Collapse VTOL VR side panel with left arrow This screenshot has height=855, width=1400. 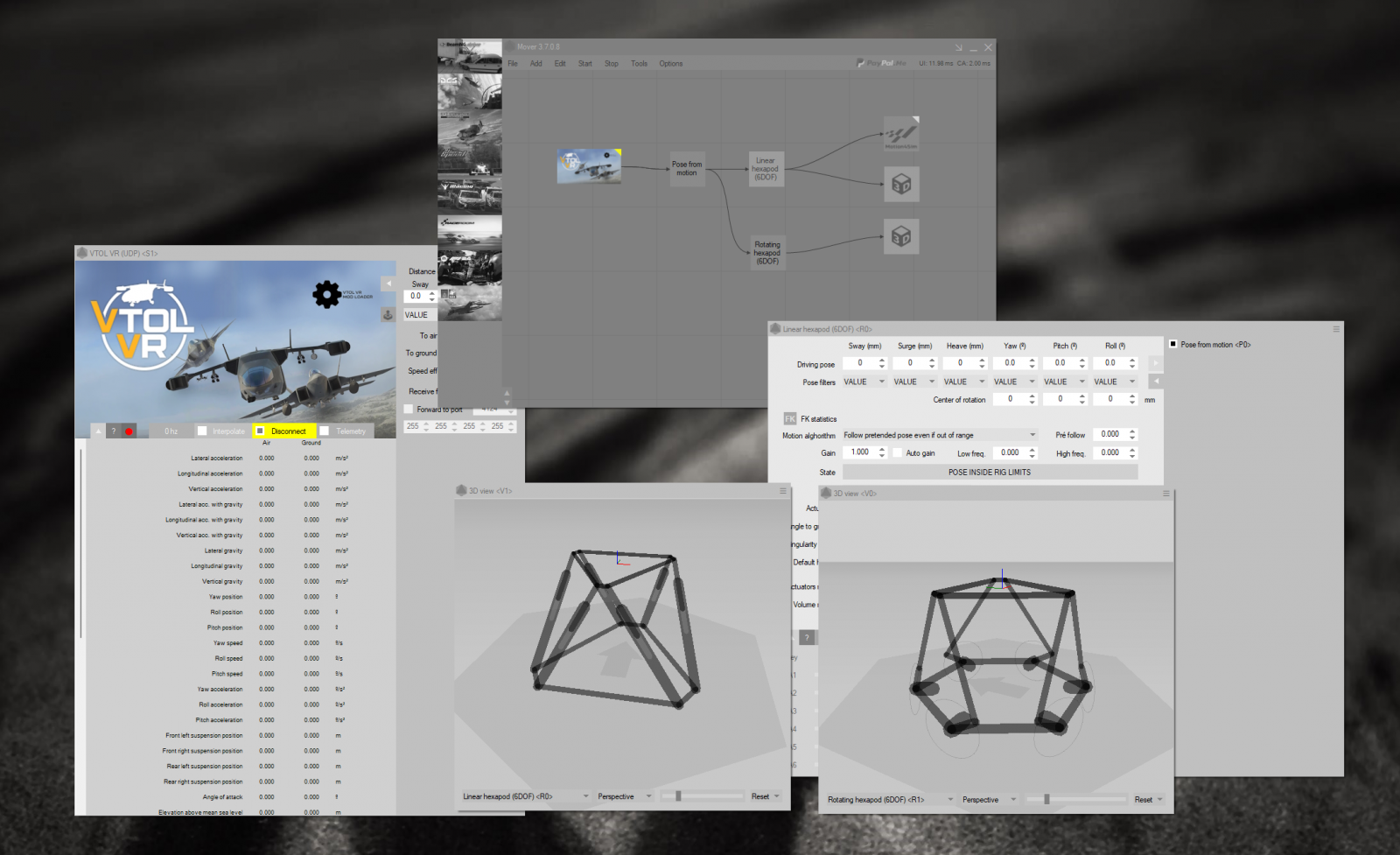coord(388,284)
